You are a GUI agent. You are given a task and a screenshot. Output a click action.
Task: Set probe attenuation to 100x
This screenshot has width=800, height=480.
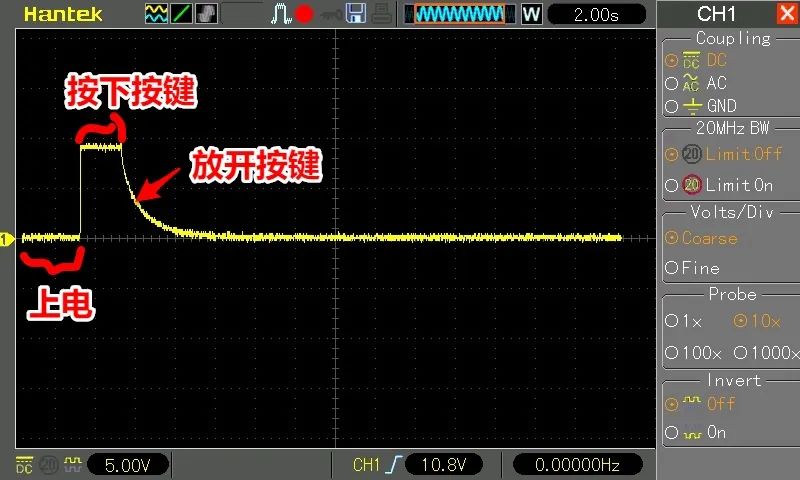point(670,352)
